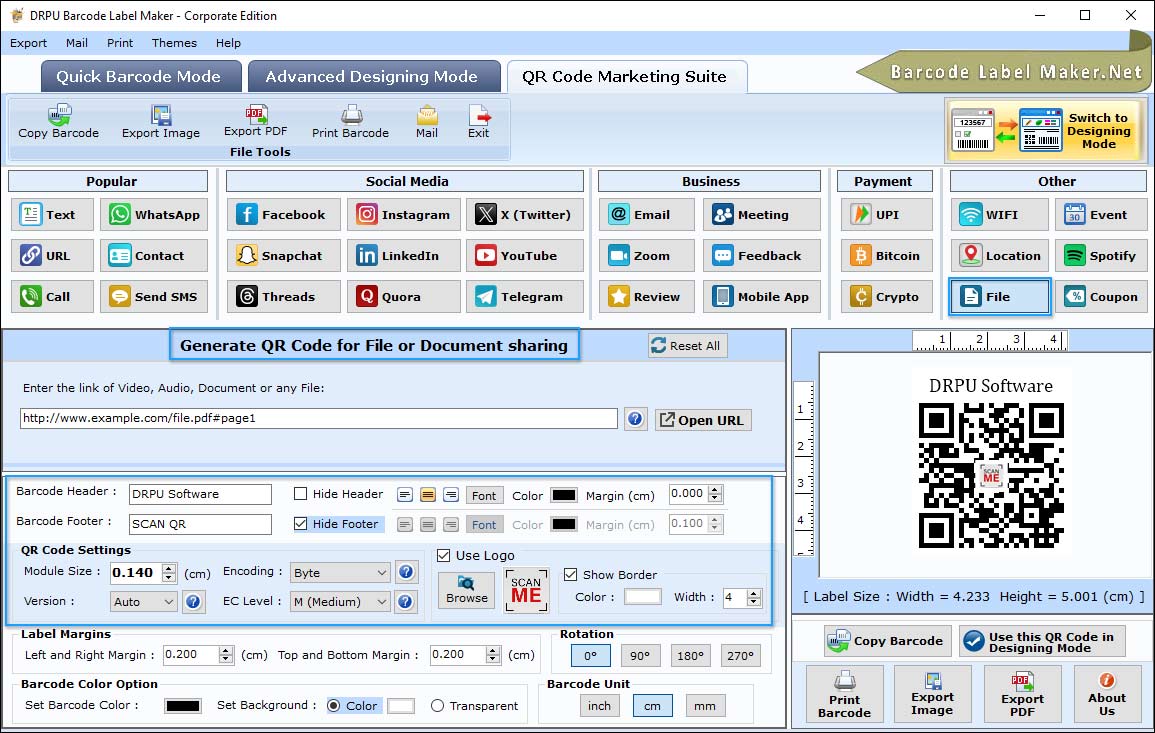Pick the Telegram QR code type
The width and height of the screenshot is (1155, 733).
524,297
